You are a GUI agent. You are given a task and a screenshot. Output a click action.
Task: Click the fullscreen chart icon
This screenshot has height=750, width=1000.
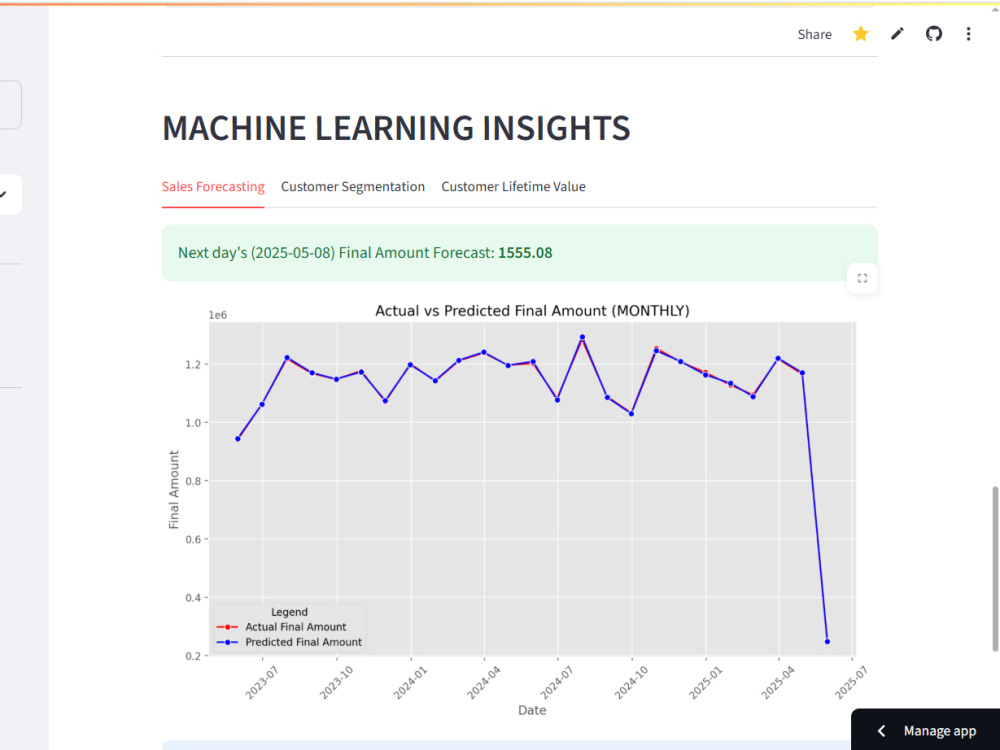pyautogui.click(x=862, y=278)
